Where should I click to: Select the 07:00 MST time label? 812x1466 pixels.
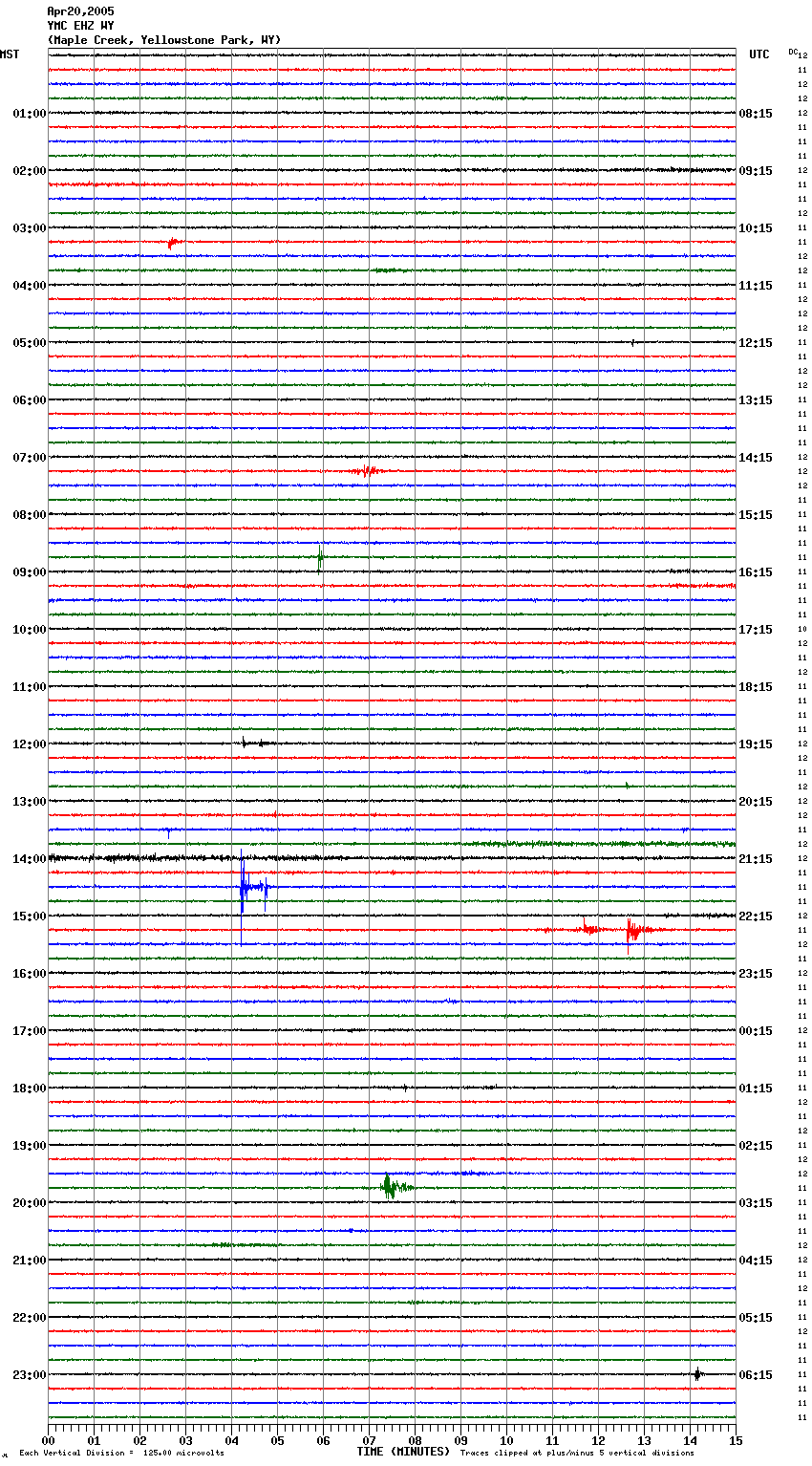pyautogui.click(x=30, y=458)
